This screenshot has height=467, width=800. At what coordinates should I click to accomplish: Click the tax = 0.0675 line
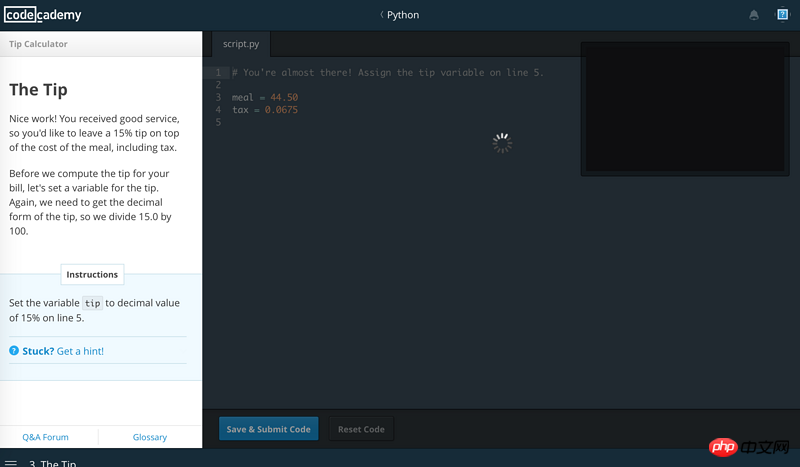[265, 110]
